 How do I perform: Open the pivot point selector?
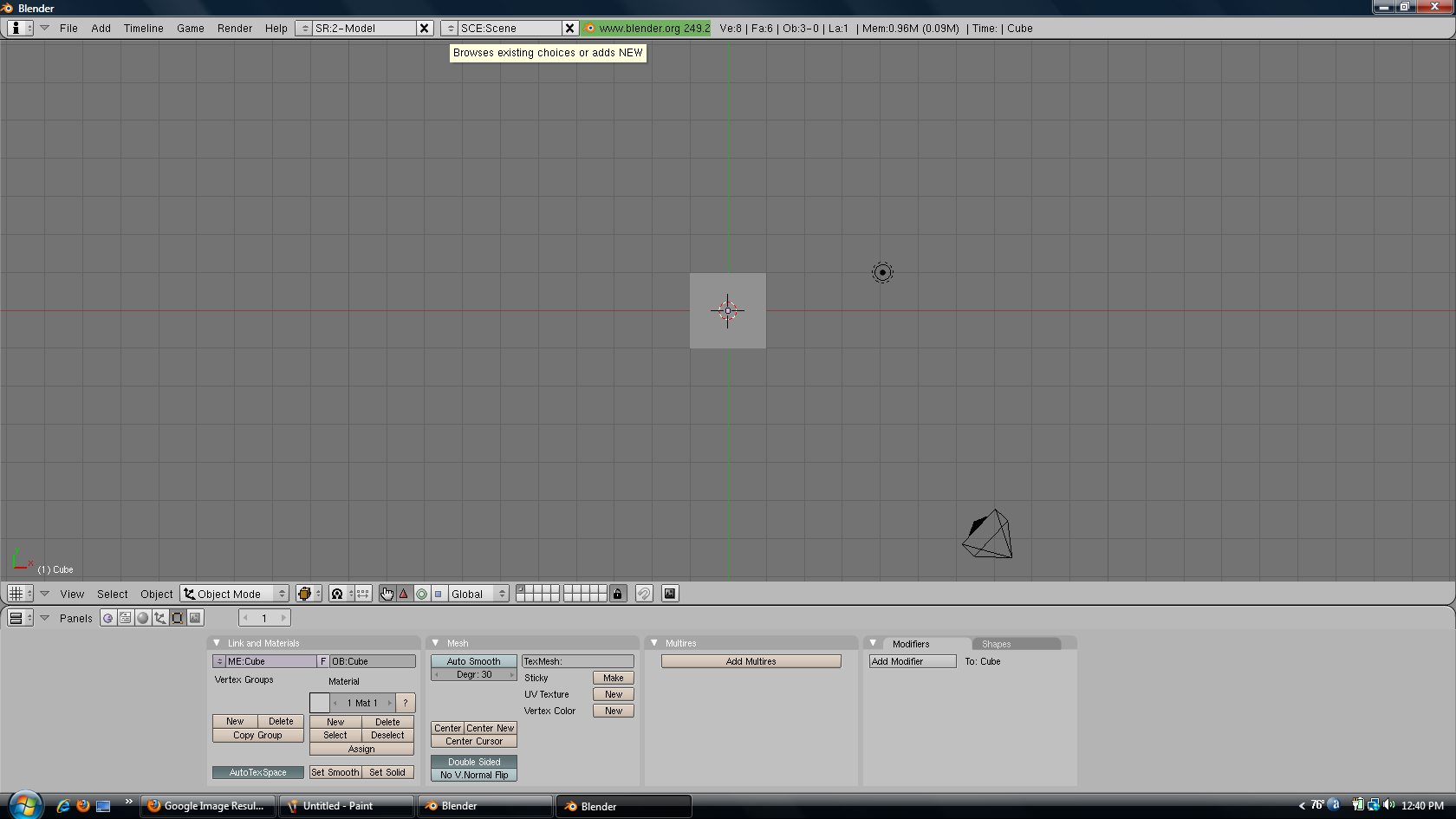point(341,594)
